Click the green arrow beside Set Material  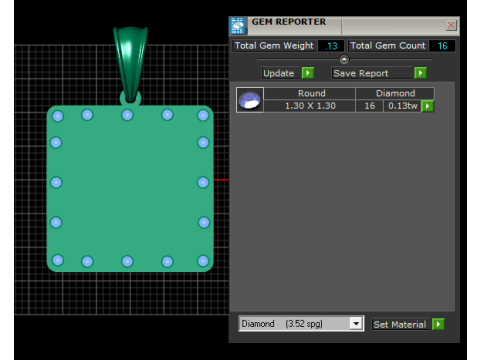pyautogui.click(x=438, y=324)
